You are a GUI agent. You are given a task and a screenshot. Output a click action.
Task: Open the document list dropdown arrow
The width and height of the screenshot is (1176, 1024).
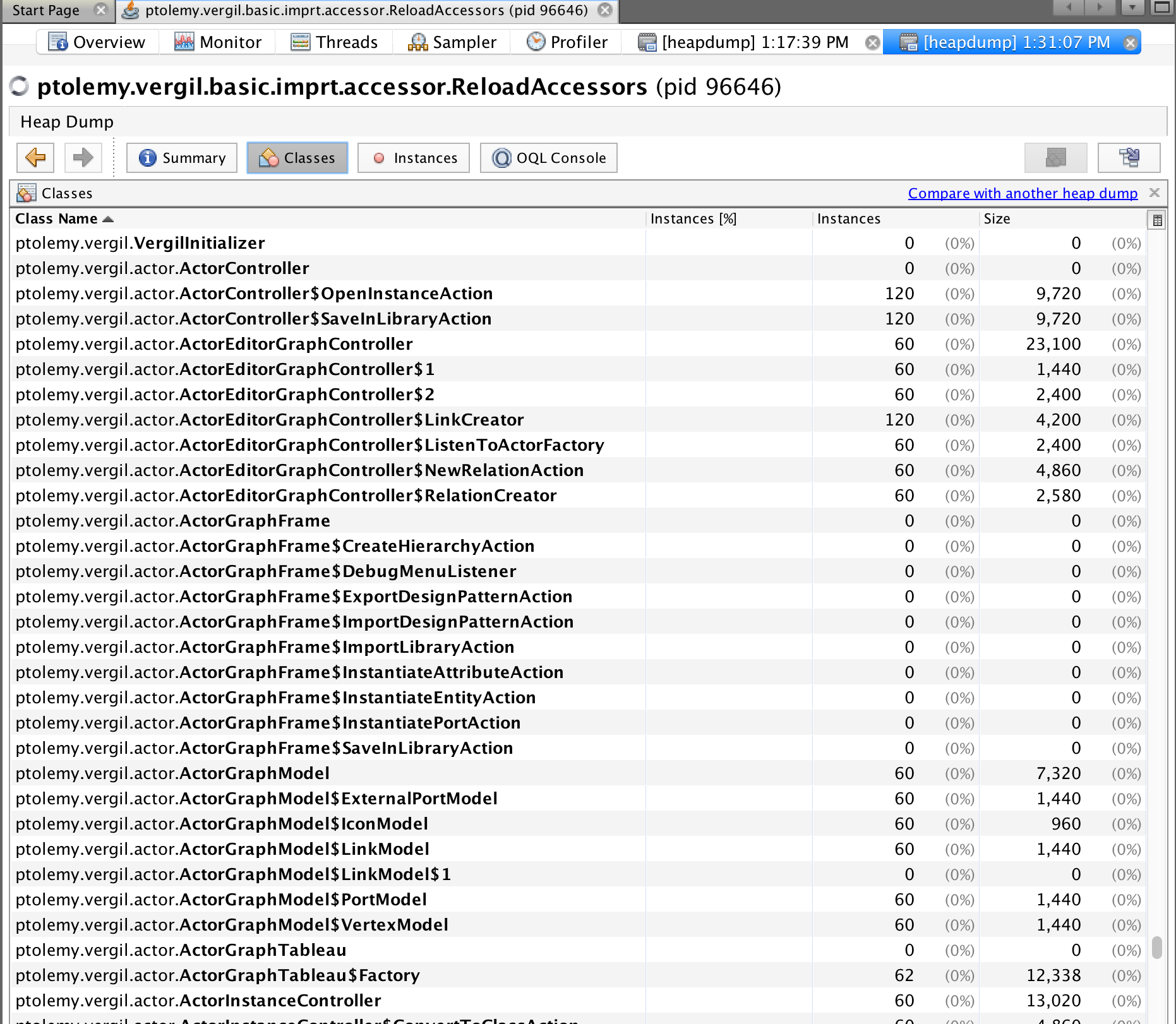pos(1132,8)
